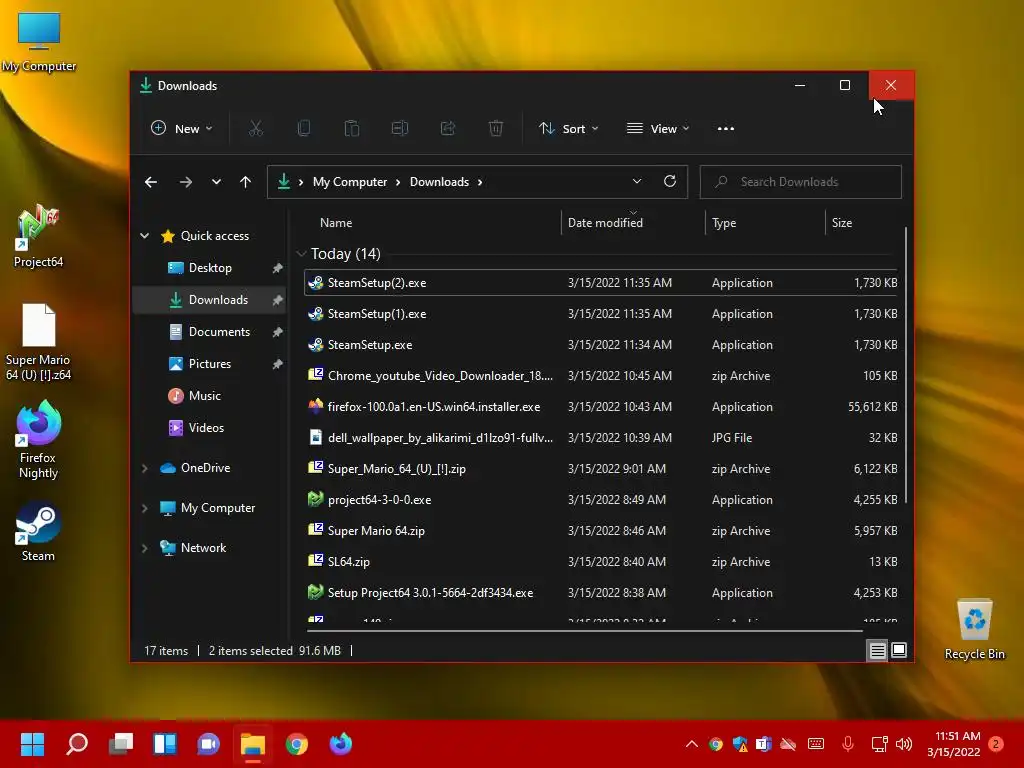Viewport: 1024px width, 768px height.
Task: Select Downloads in navigation pane
Action: pyautogui.click(x=210, y=300)
